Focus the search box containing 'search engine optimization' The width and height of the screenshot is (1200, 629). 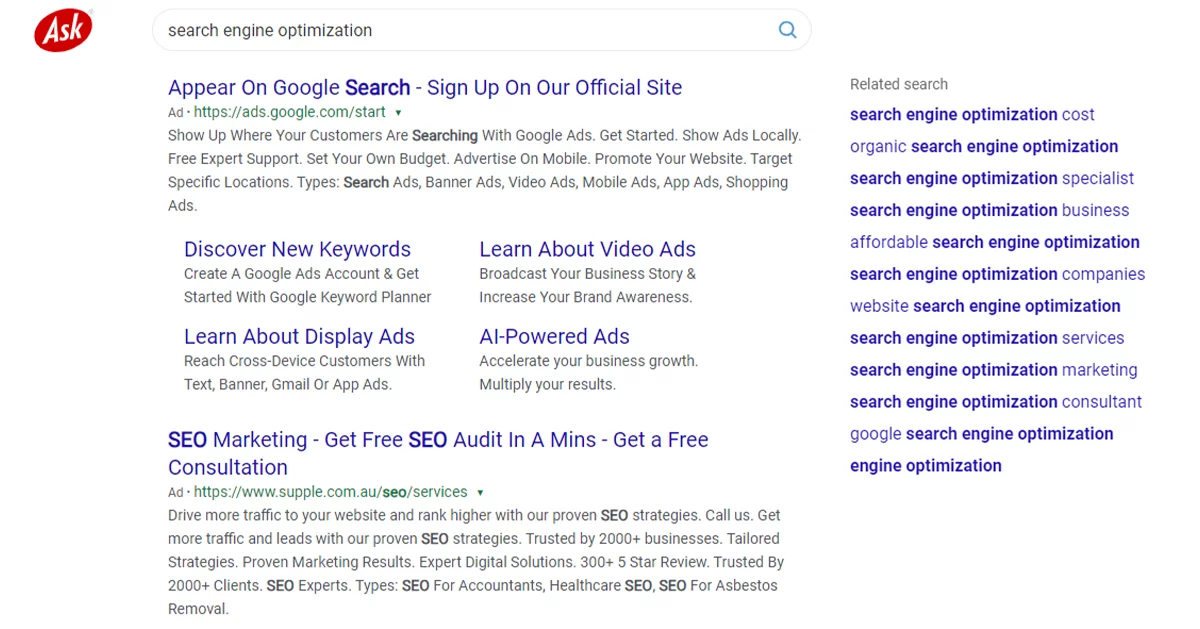pyautogui.click(x=481, y=30)
